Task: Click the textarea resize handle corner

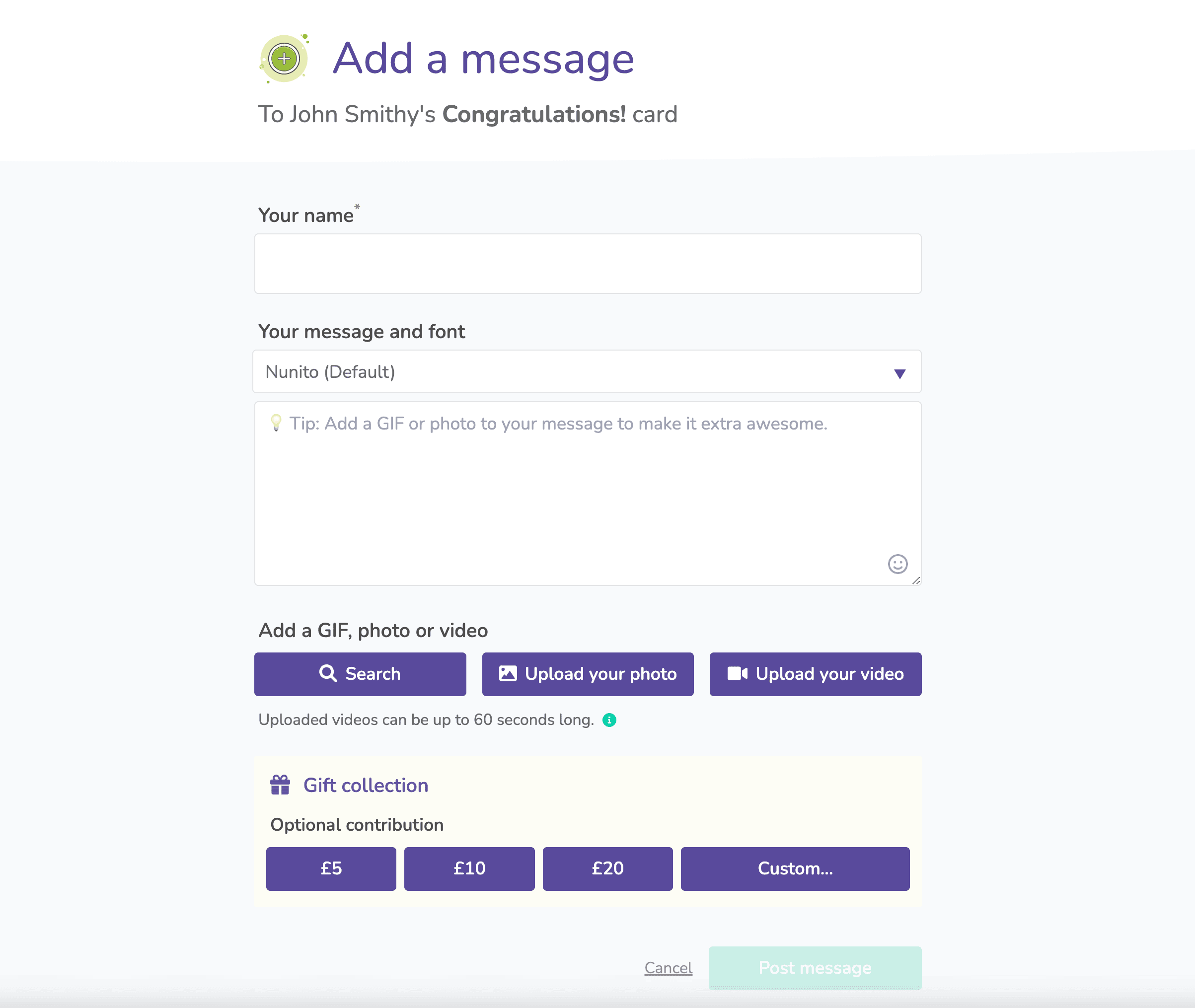Action: click(915, 580)
